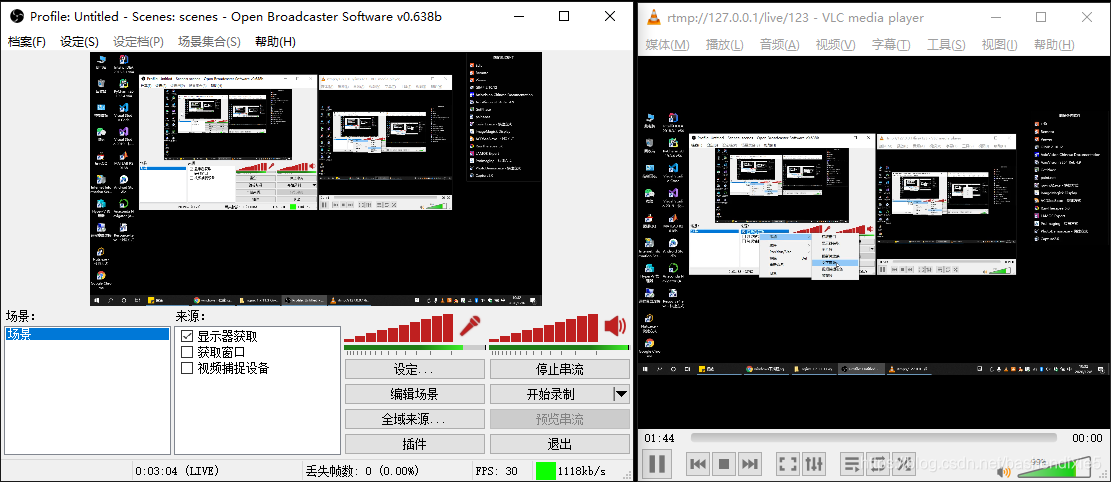Image resolution: width=1111 pixels, height=482 pixels.
Task: Expand the 开始录制 dropdown arrow
Action: (x=621, y=394)
